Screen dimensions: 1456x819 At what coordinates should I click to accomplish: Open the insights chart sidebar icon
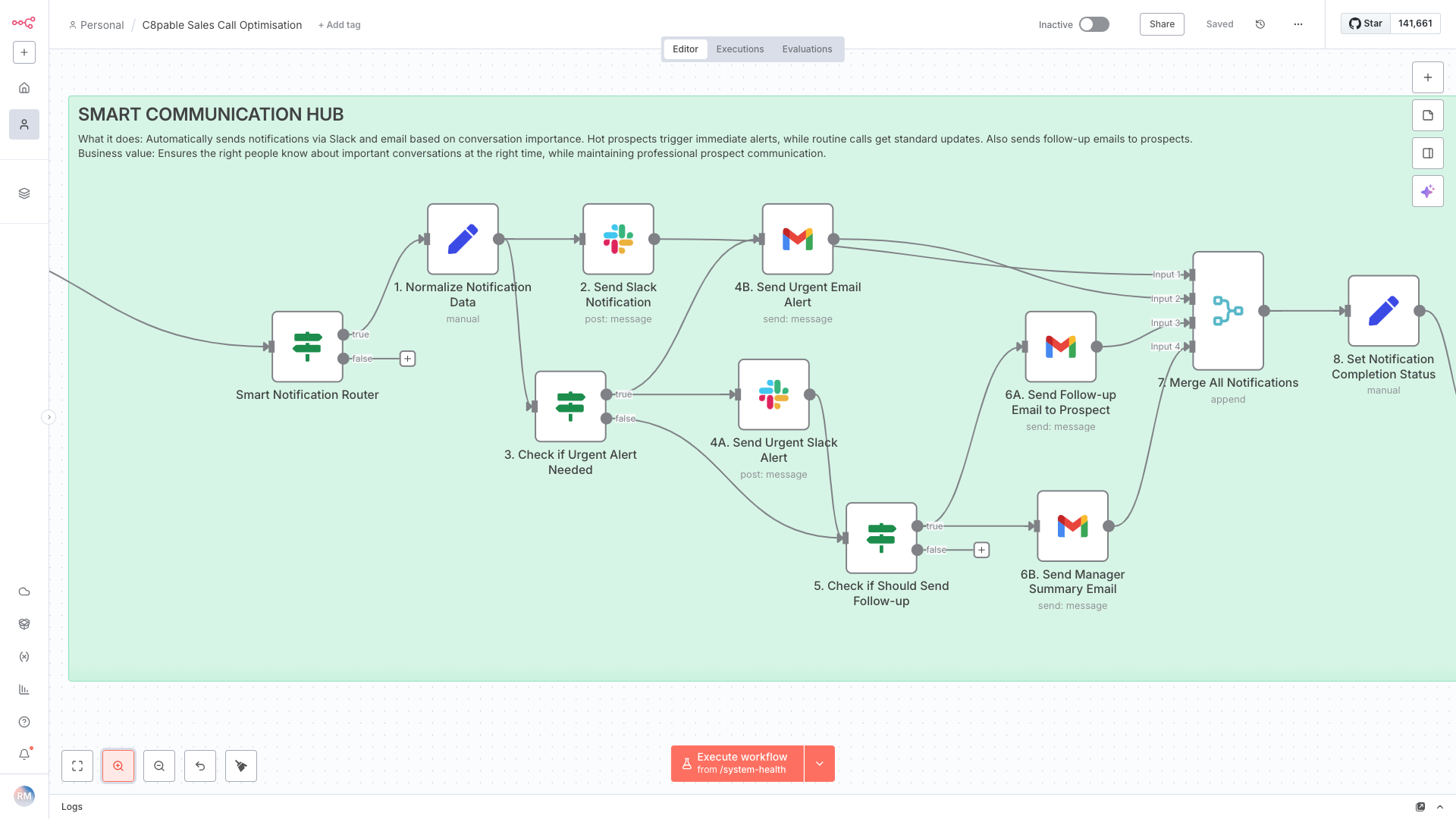click(x=24, y=689)
